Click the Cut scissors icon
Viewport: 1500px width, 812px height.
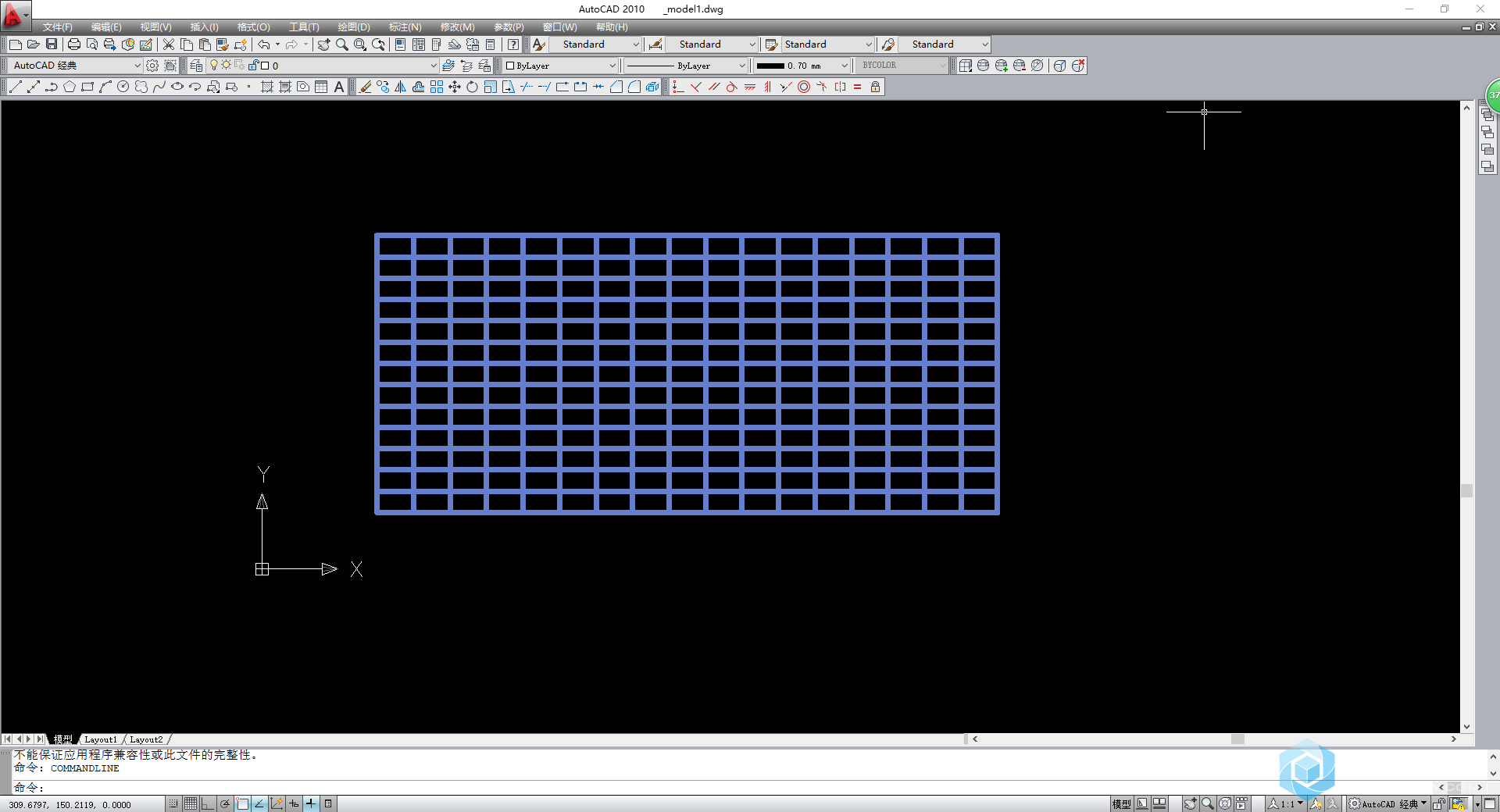169,45
